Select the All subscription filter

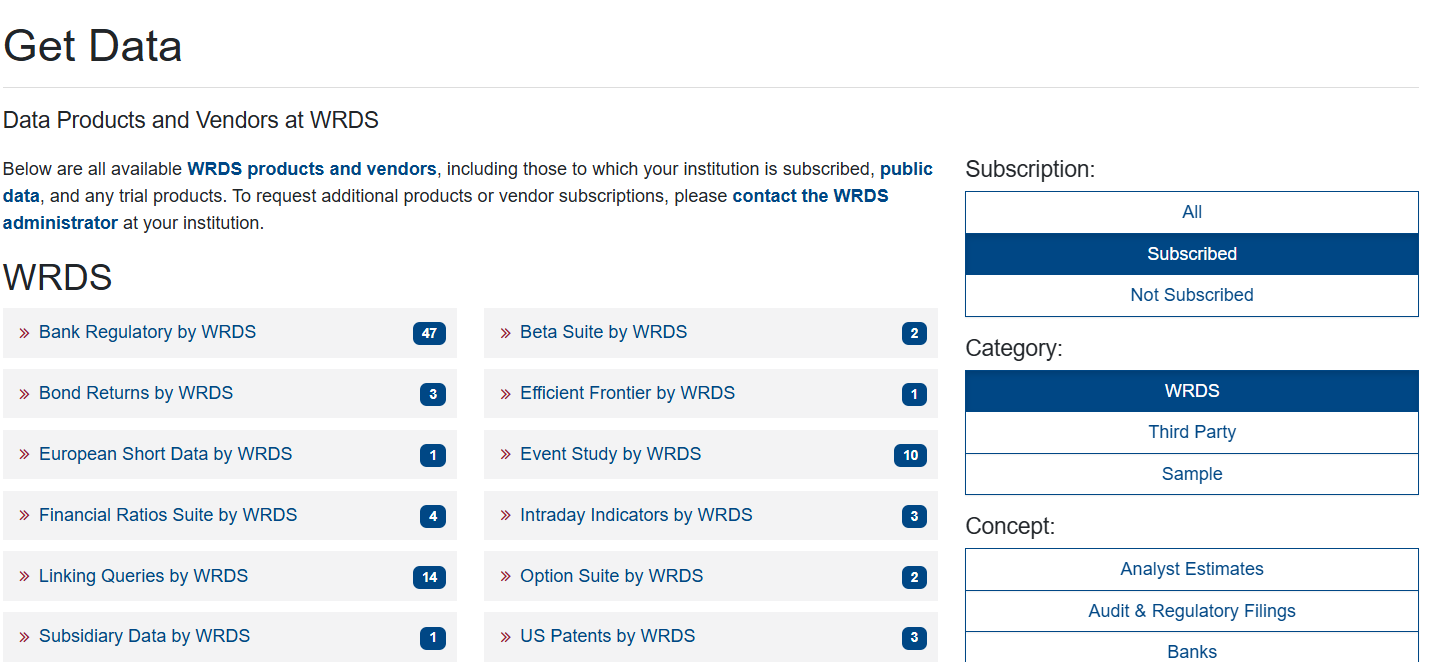pos(1191,212)
